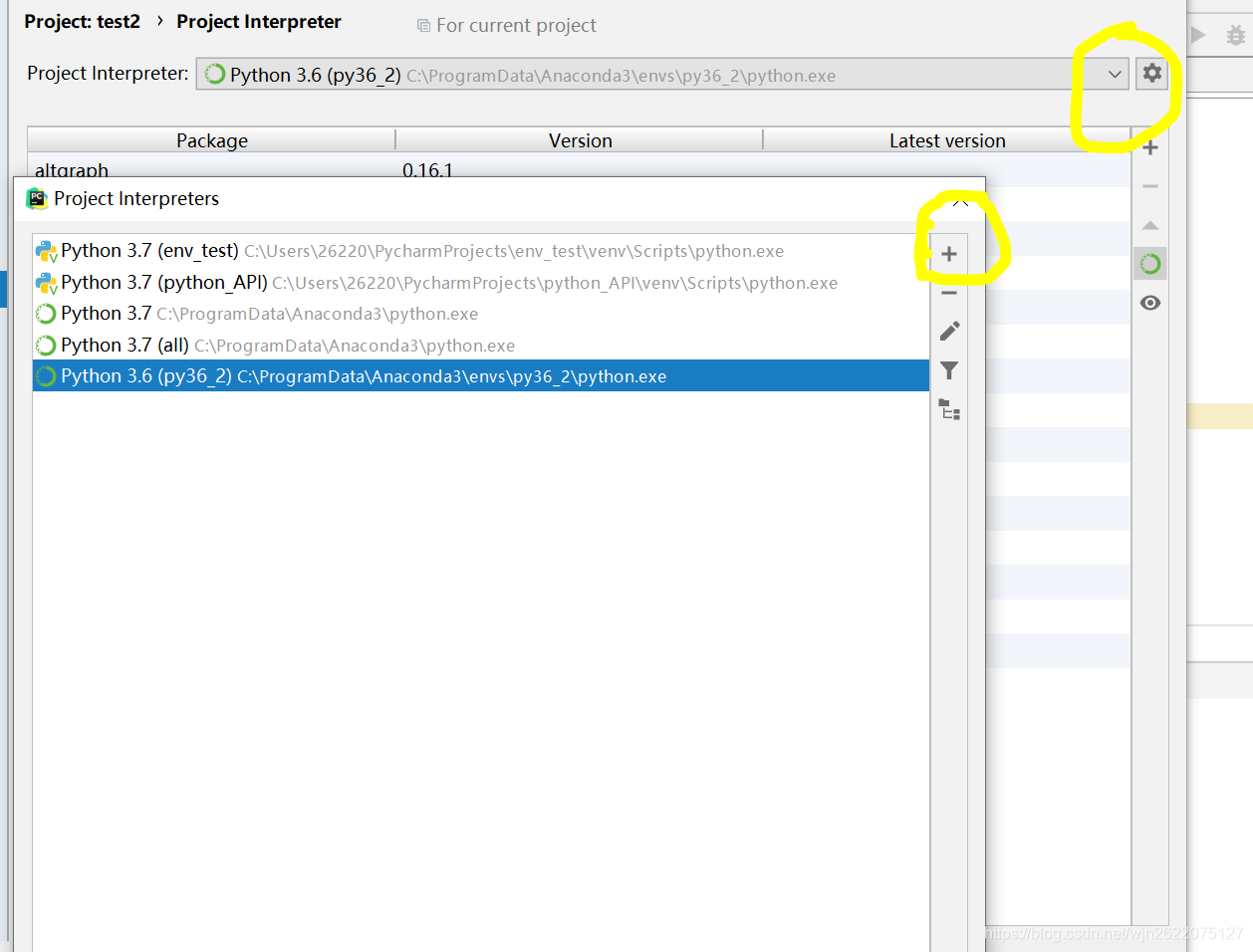Click the altgraph version 0.16.1 cell
The height and width of the screenshot is (952, 1253).
click(427, 169)
